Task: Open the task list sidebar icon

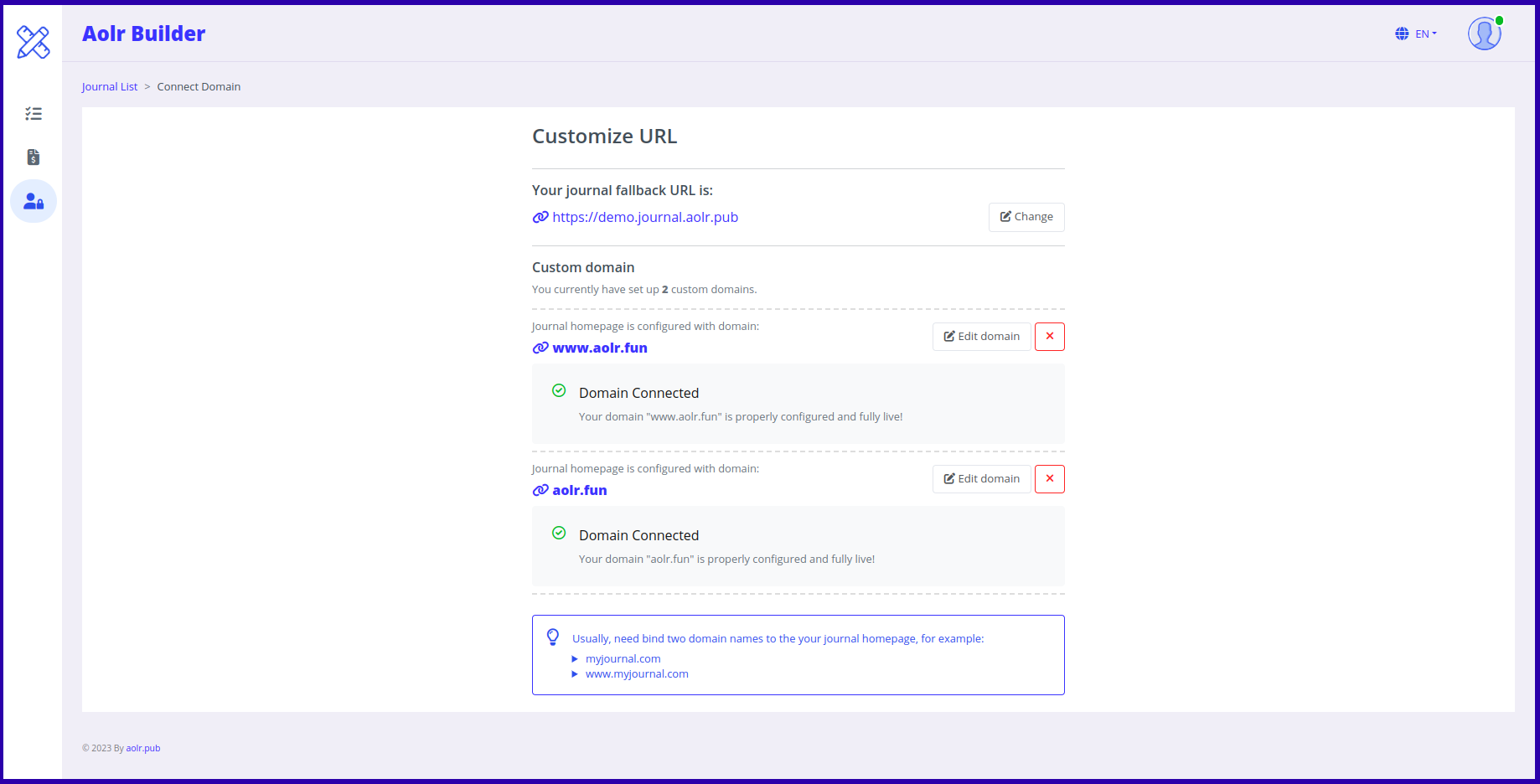Action: [x=34, y=114]
